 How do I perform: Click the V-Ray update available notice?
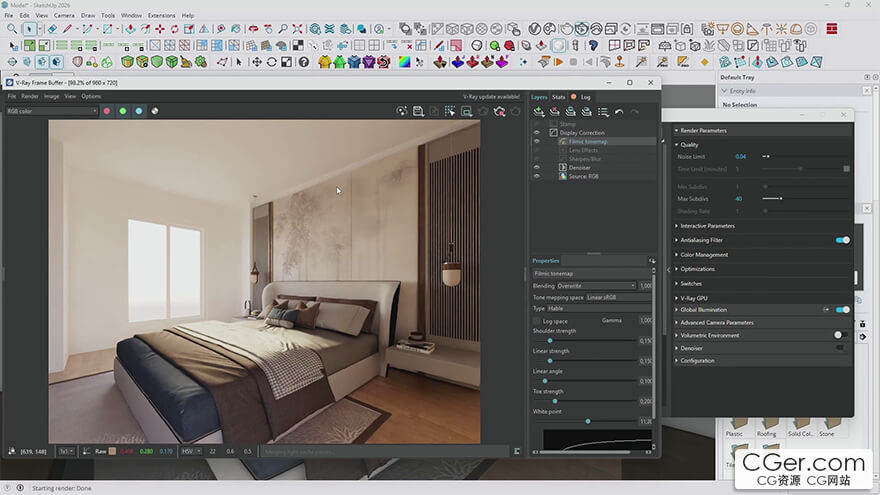pos(491,97)
